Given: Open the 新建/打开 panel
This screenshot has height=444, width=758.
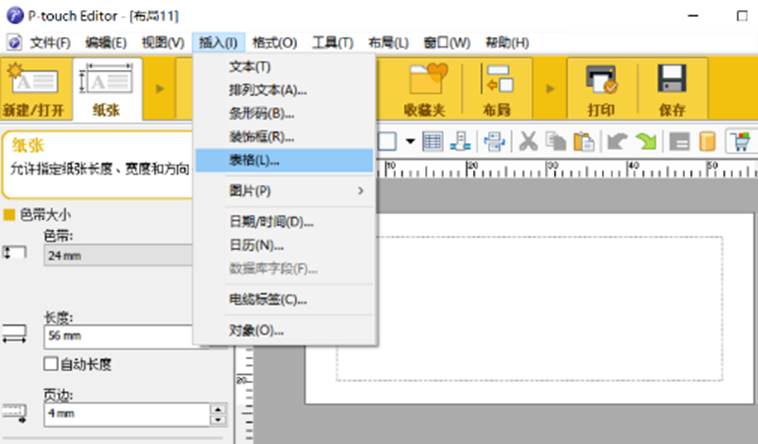Looking at the screenshot, I should click(35, 89).
